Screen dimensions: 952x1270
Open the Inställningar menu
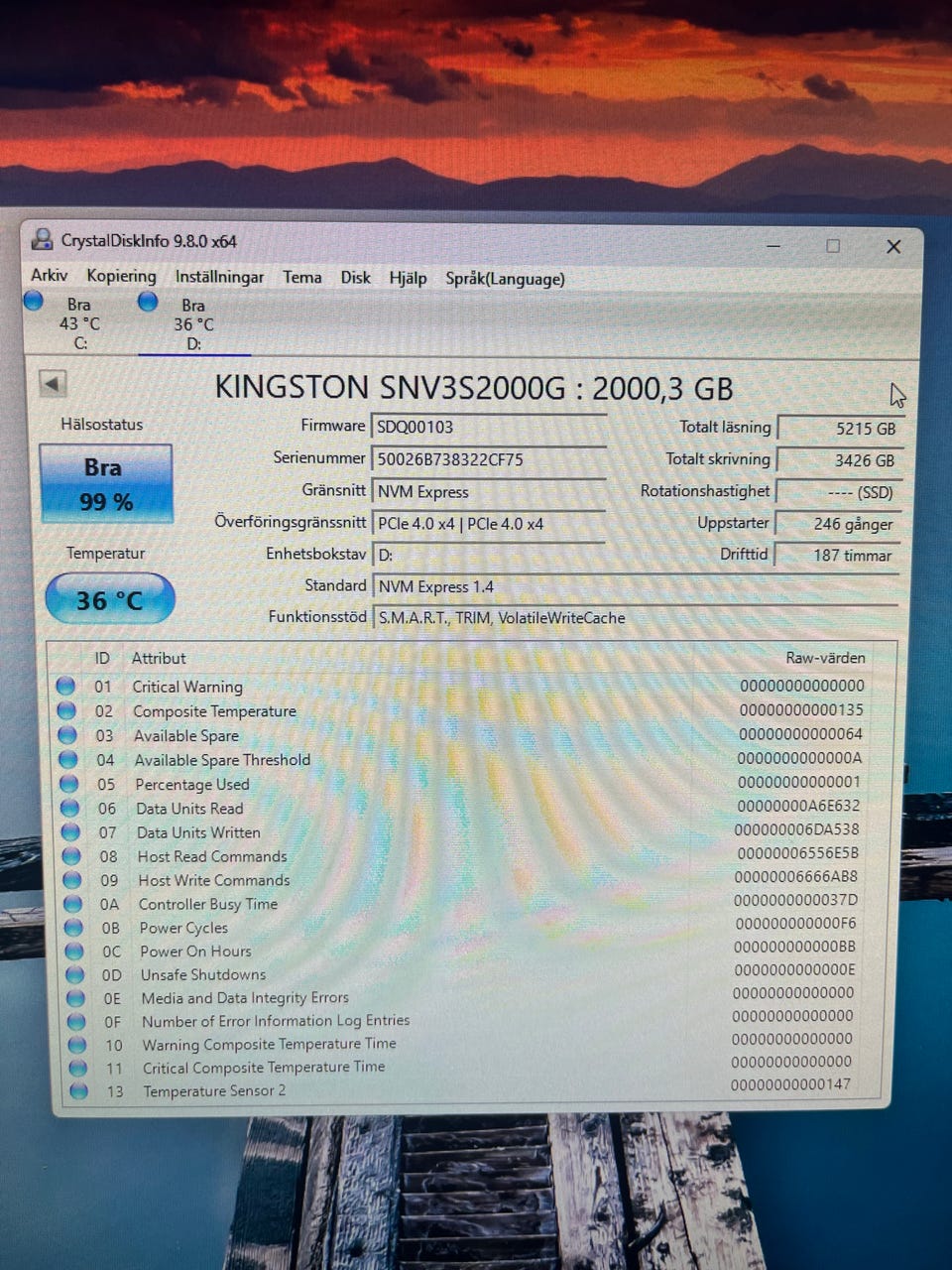tap(219, 277)
